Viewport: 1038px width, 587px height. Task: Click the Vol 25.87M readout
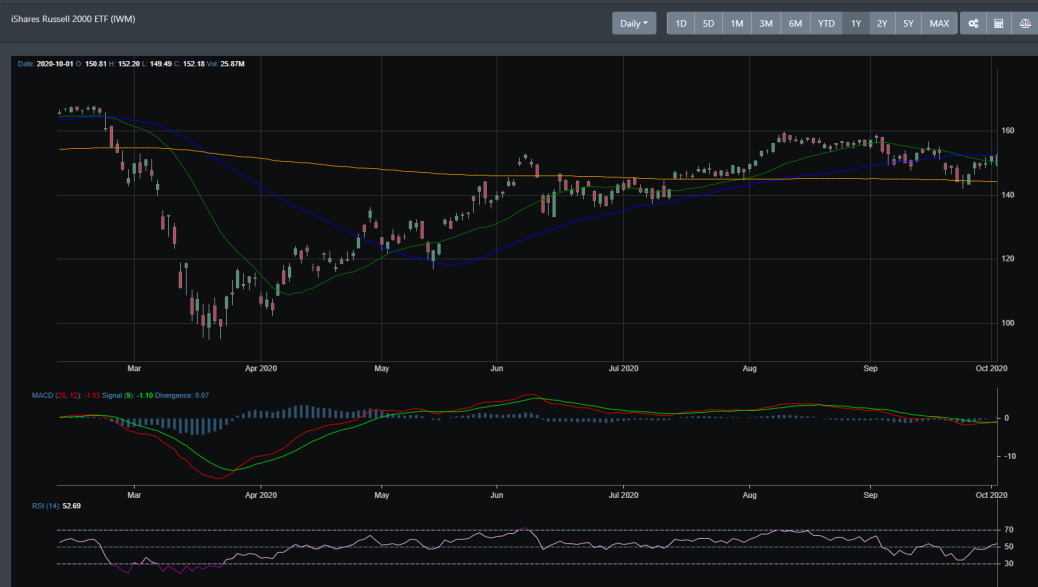(x=225, y=64)
